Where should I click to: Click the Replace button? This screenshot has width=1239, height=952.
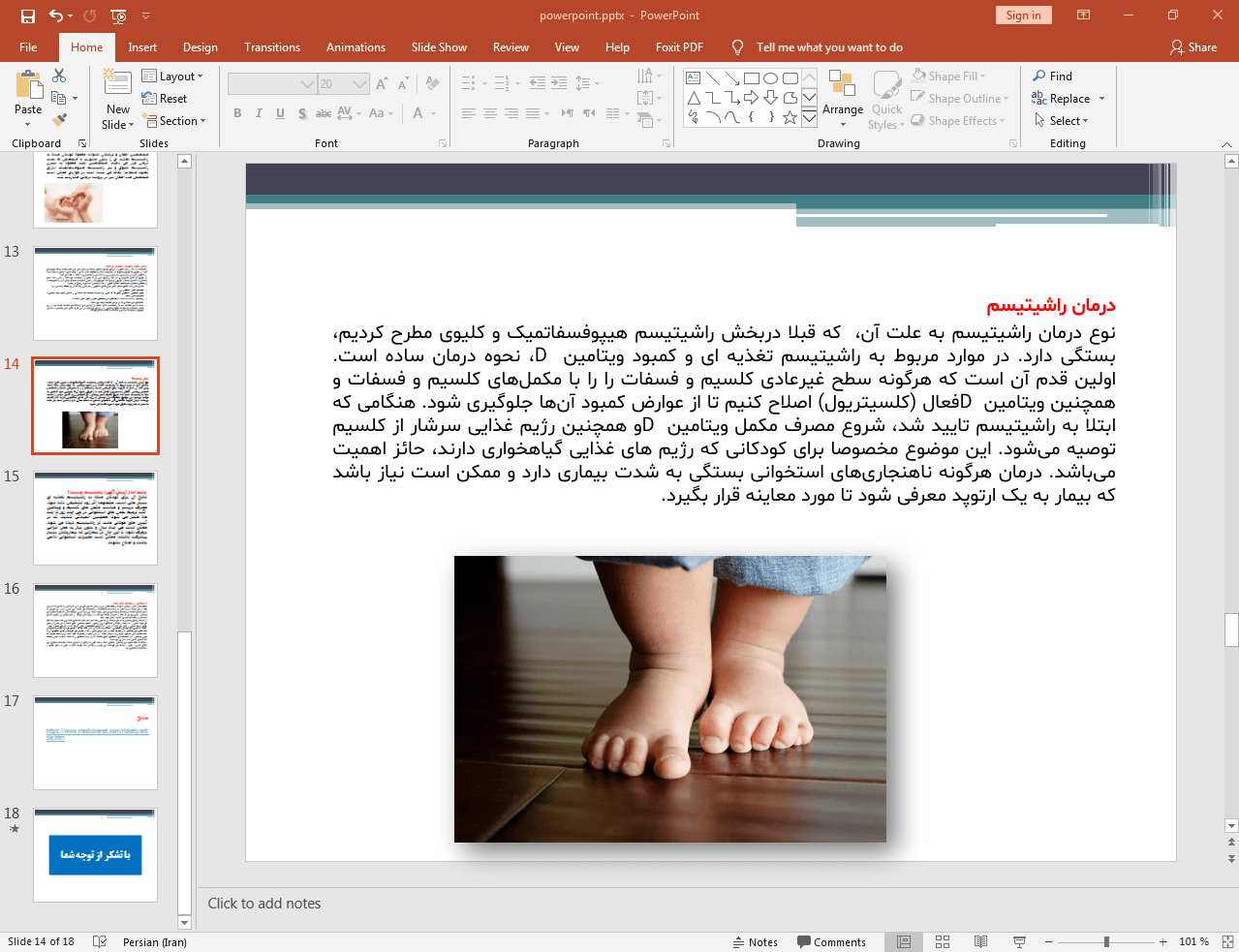(x=1068, y=99)
